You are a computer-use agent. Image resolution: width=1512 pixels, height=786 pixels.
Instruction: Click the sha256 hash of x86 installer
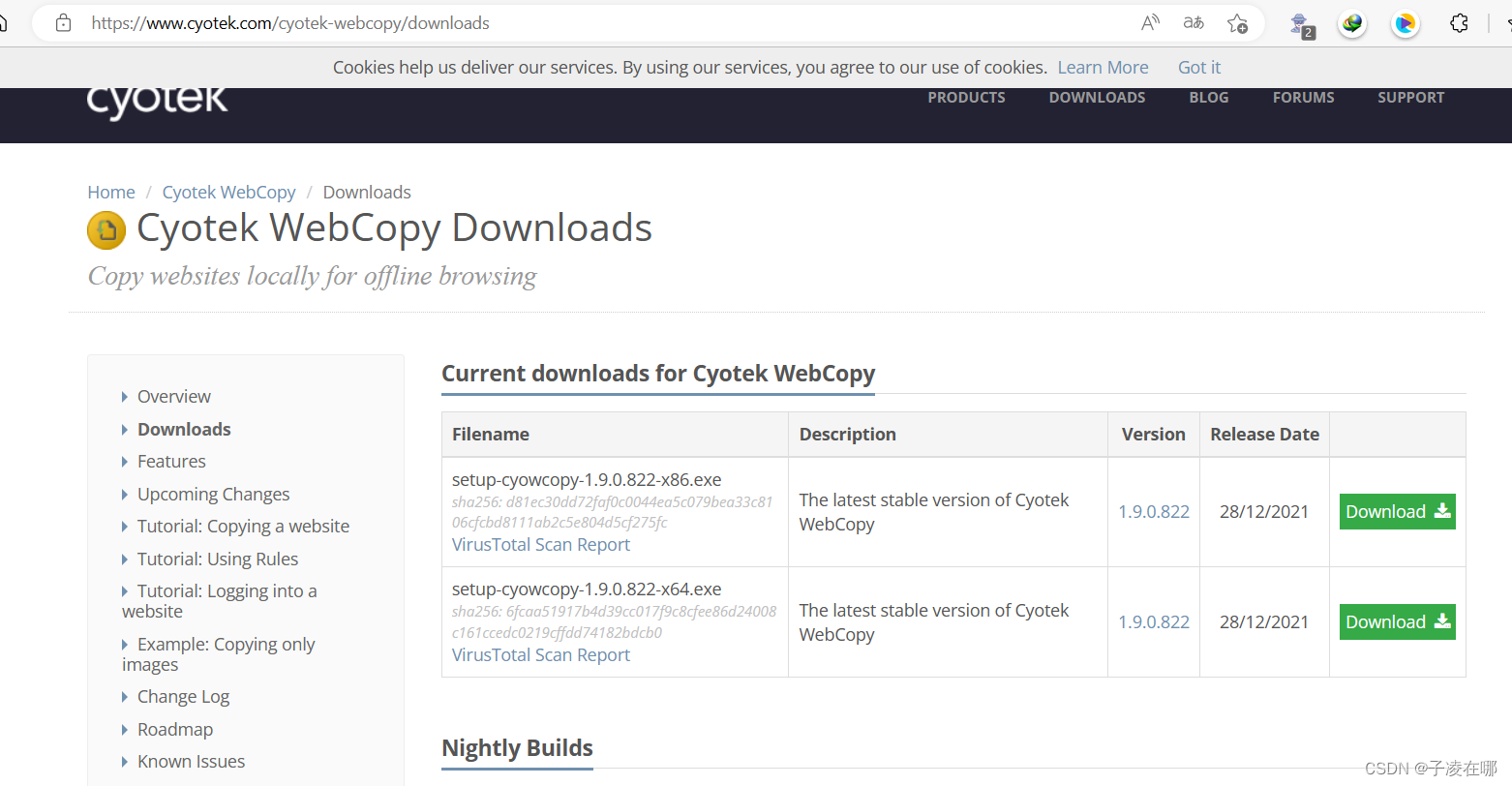pos(613,512)
